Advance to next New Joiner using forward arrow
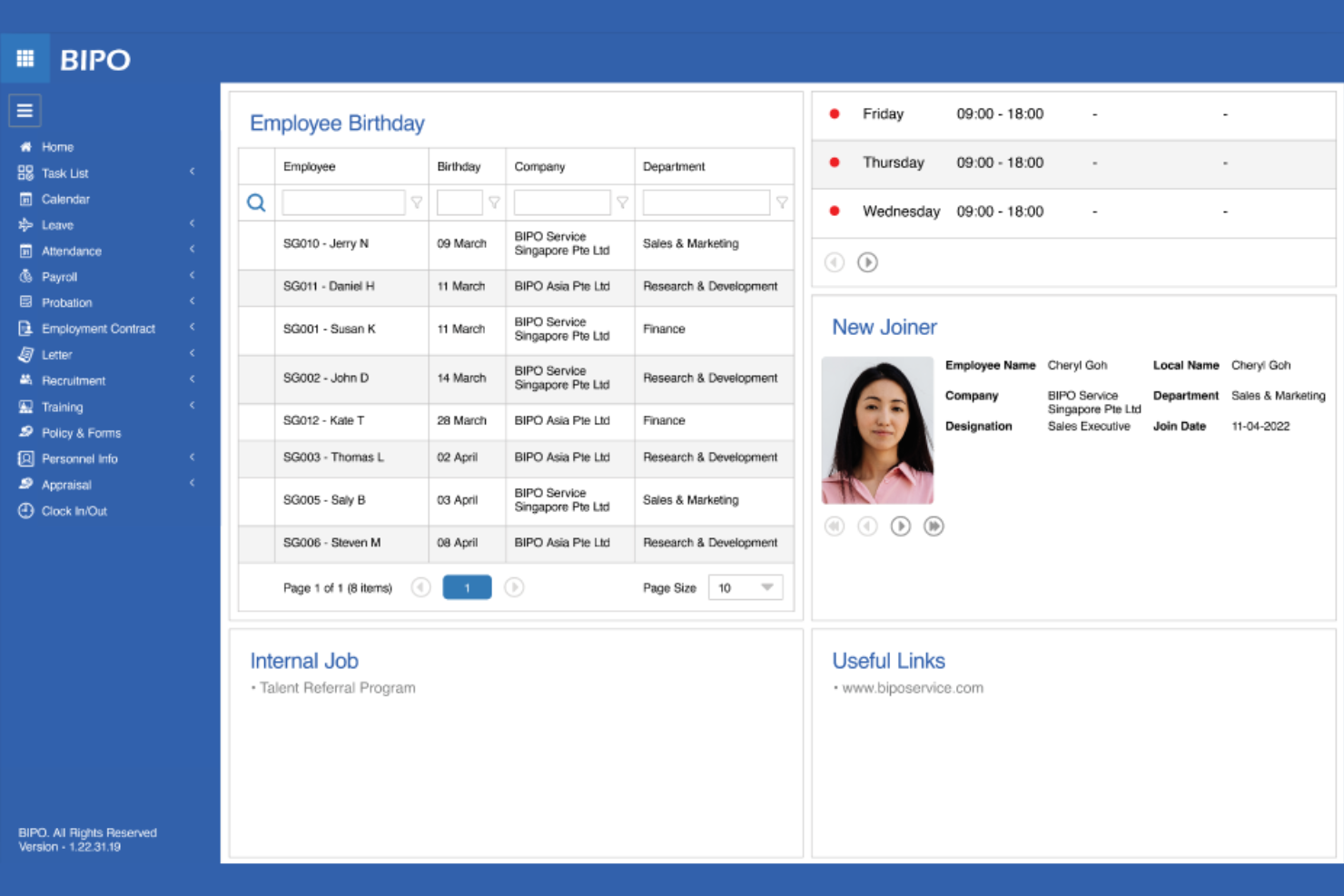This screenshot has height=896, width=1344. (x=901, y=526)
